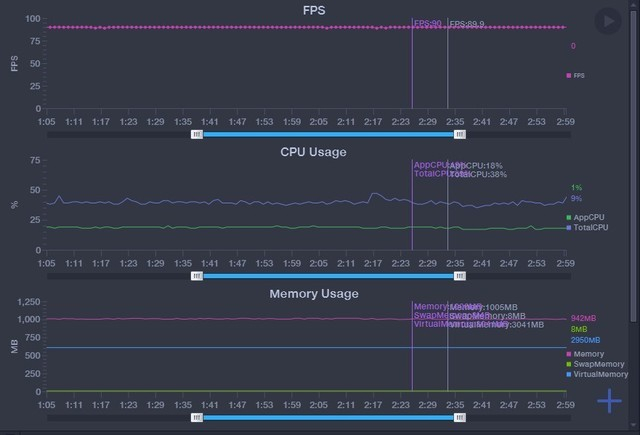Click the CPU Usage chart title
640x435 pixels.
(313, 152)
